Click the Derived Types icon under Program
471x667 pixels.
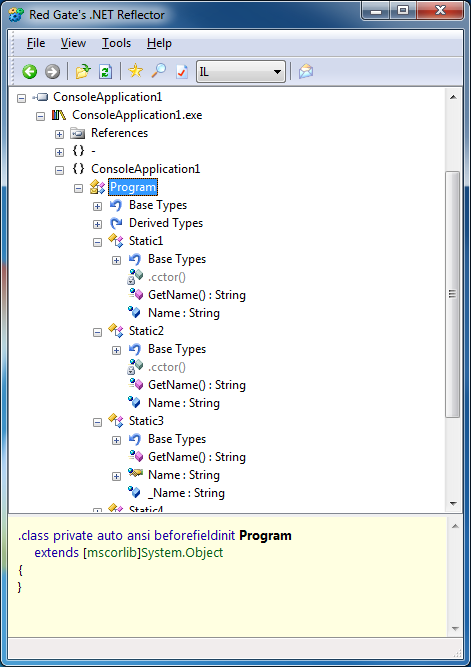coord(116,223)
